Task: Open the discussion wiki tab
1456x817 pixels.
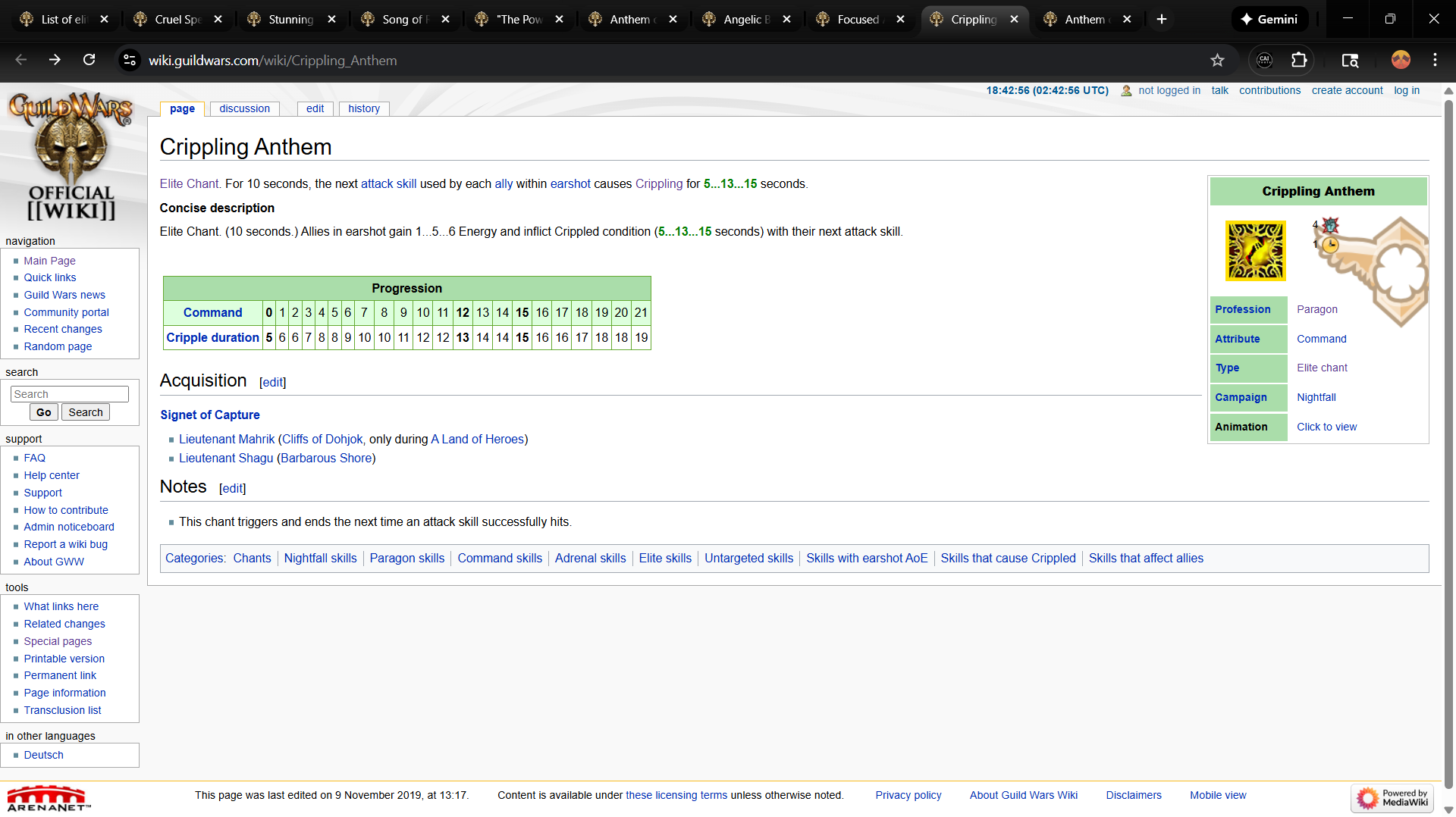Action: [x=244, y=108]
